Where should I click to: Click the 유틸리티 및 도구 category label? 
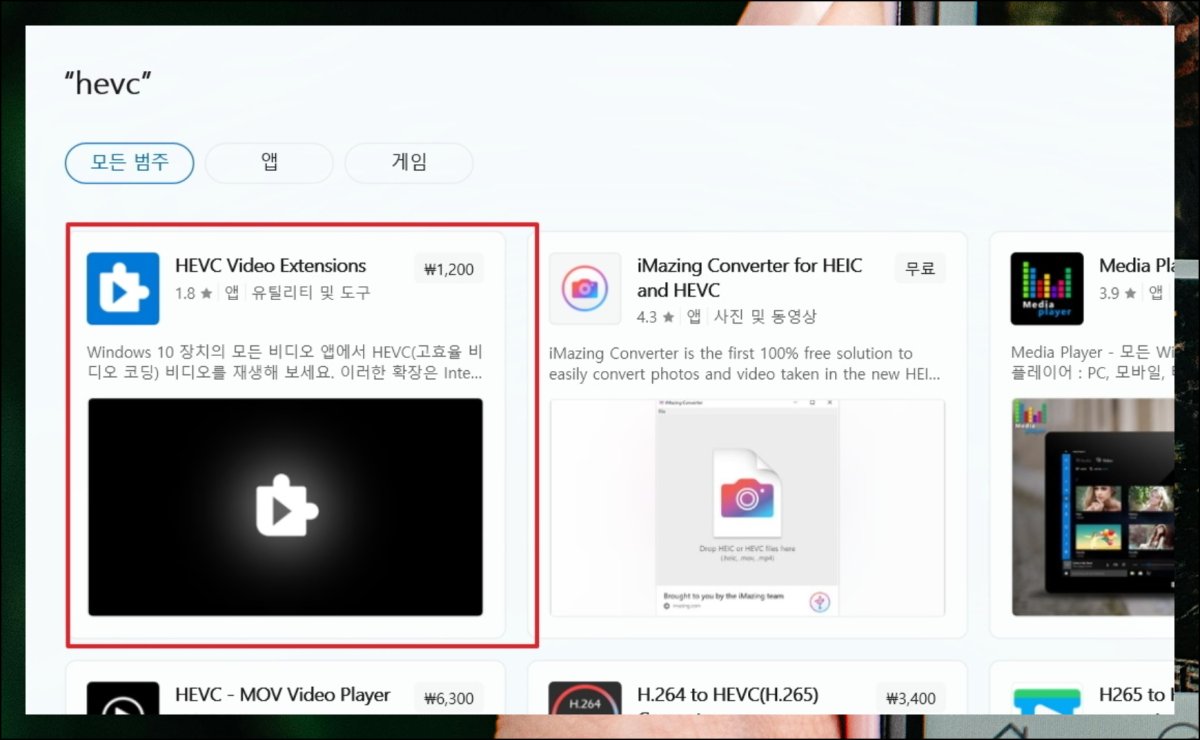(311, 293)
